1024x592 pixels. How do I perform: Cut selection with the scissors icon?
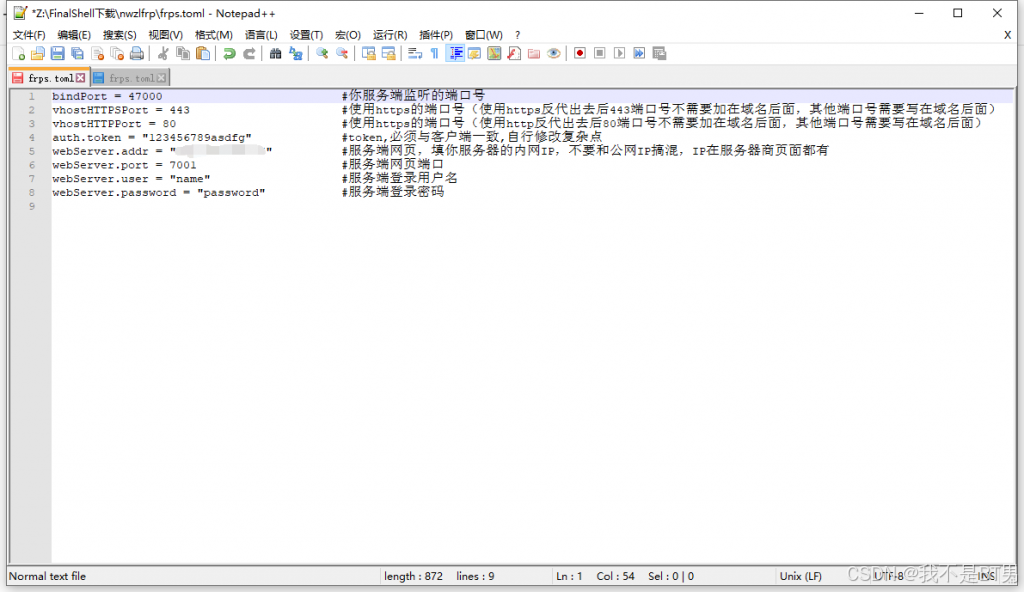[x=163, y=54]
